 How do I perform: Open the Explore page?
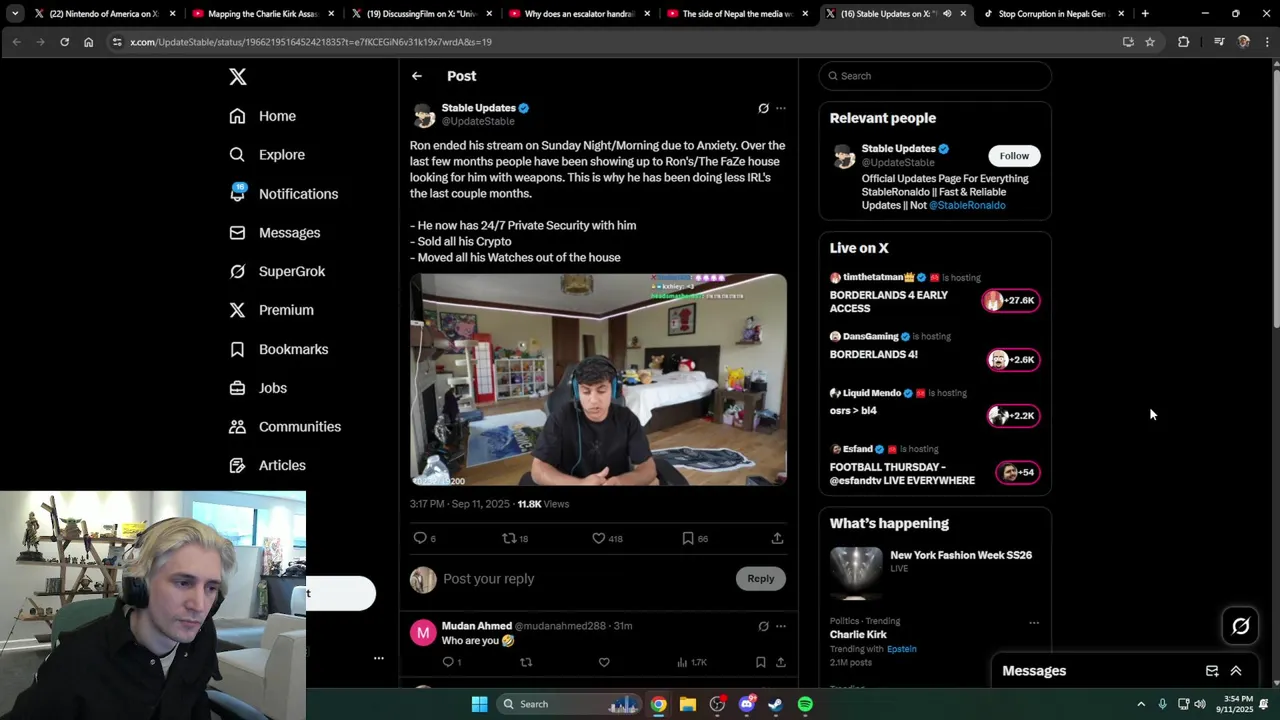[x=266, y=155]
